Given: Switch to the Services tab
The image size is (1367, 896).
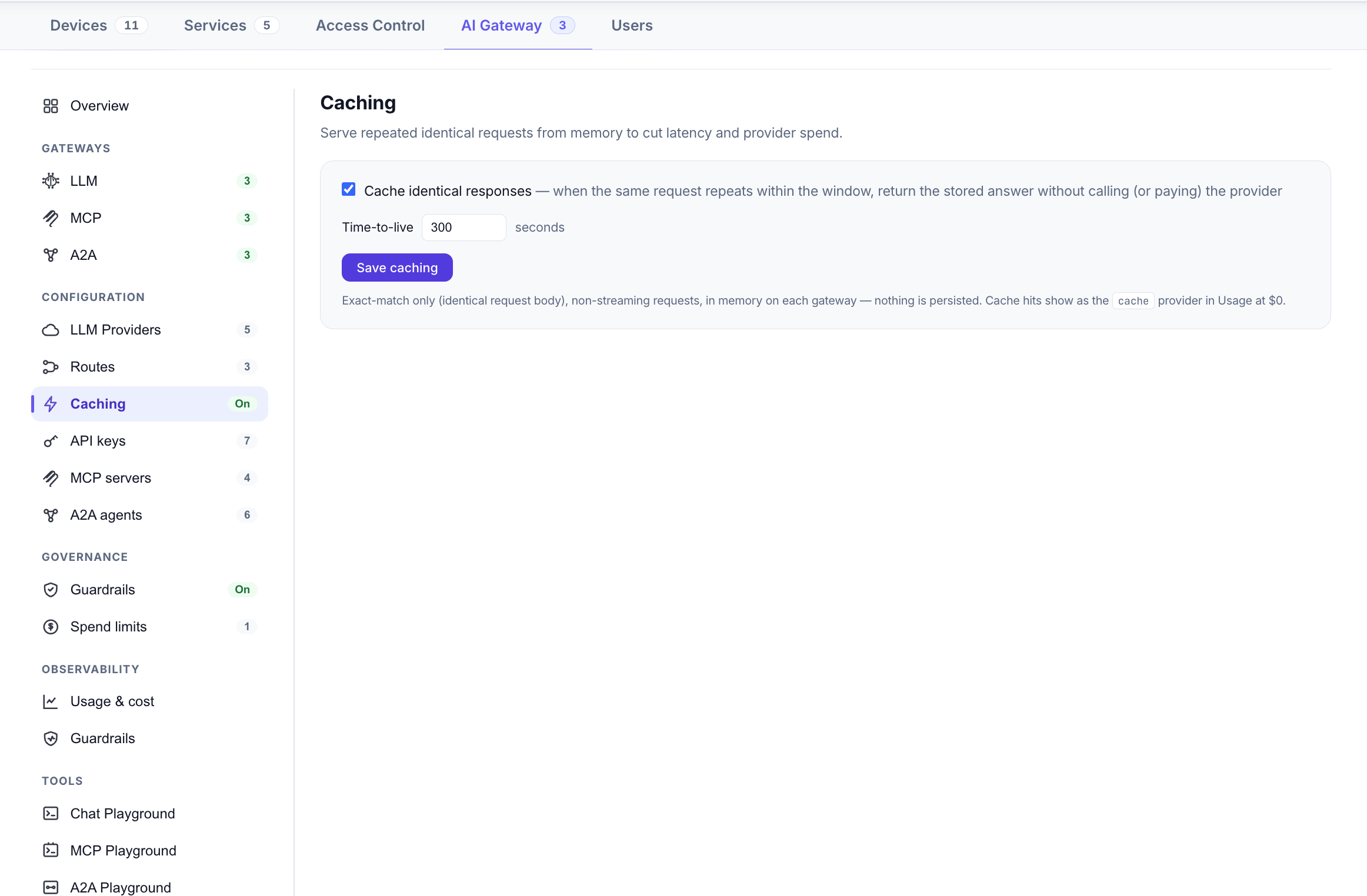Looking at the screenshot, I should click(x=231, y=25).
